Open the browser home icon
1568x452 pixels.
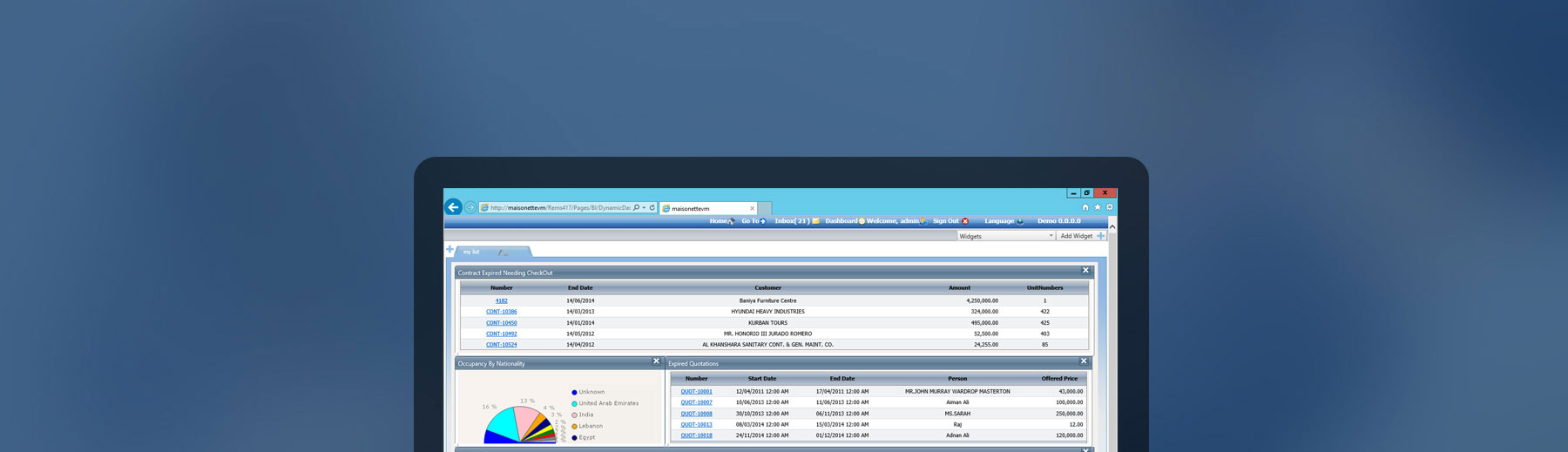click(1085, 207)
